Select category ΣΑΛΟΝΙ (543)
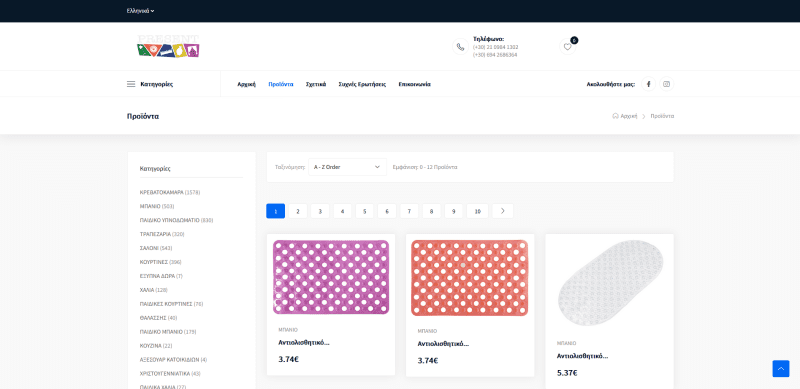 pos(156,248)
